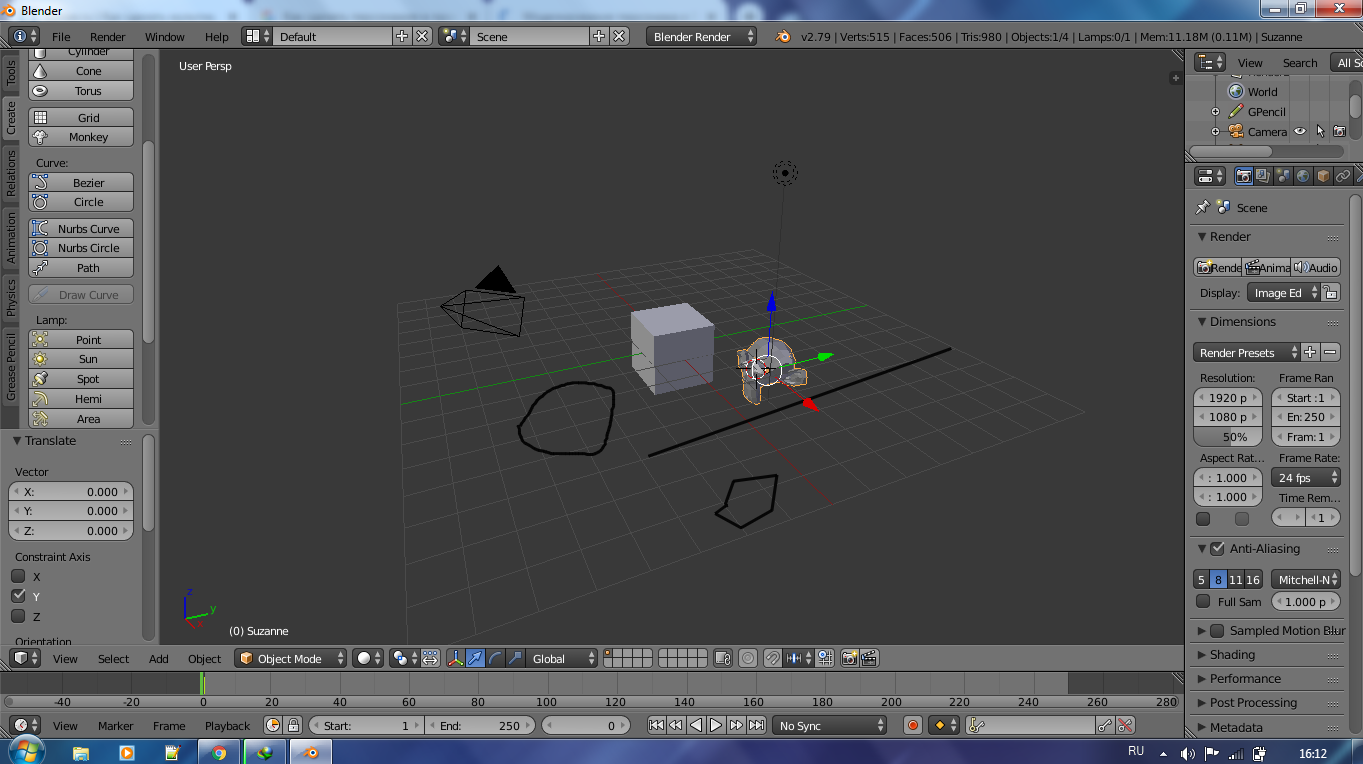Image resolution: width=1363 pixels, height=764 pixels.
Task: Enable the rotate manipulator arc icon
Action: (495, 658)
